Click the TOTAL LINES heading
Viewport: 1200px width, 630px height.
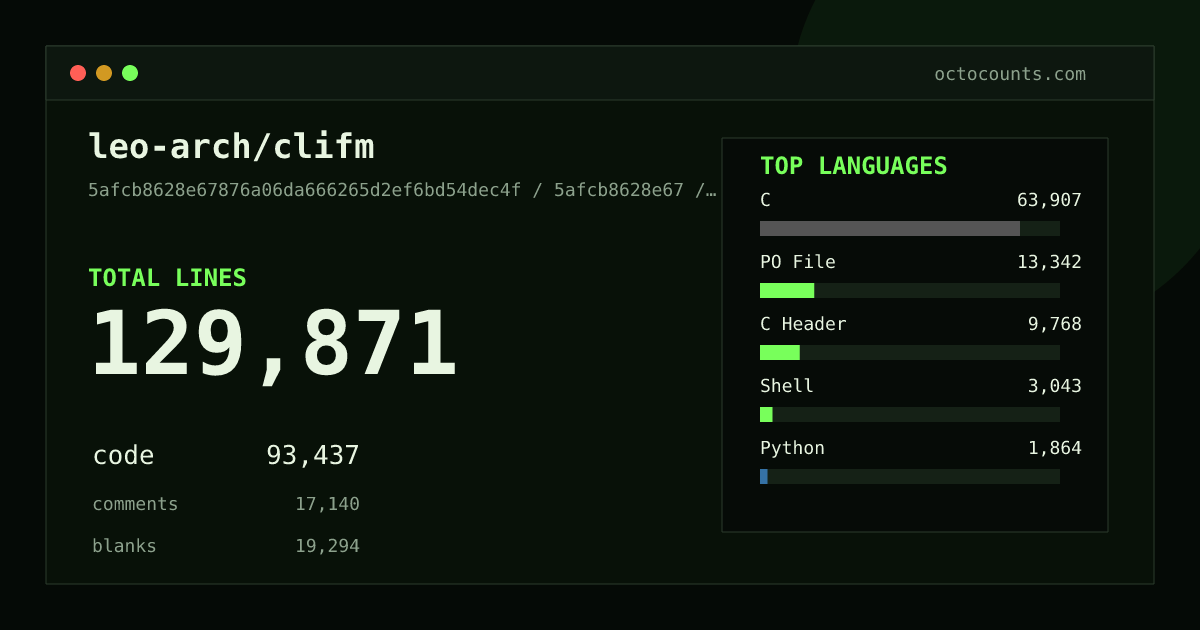click(x=167, y=278)
